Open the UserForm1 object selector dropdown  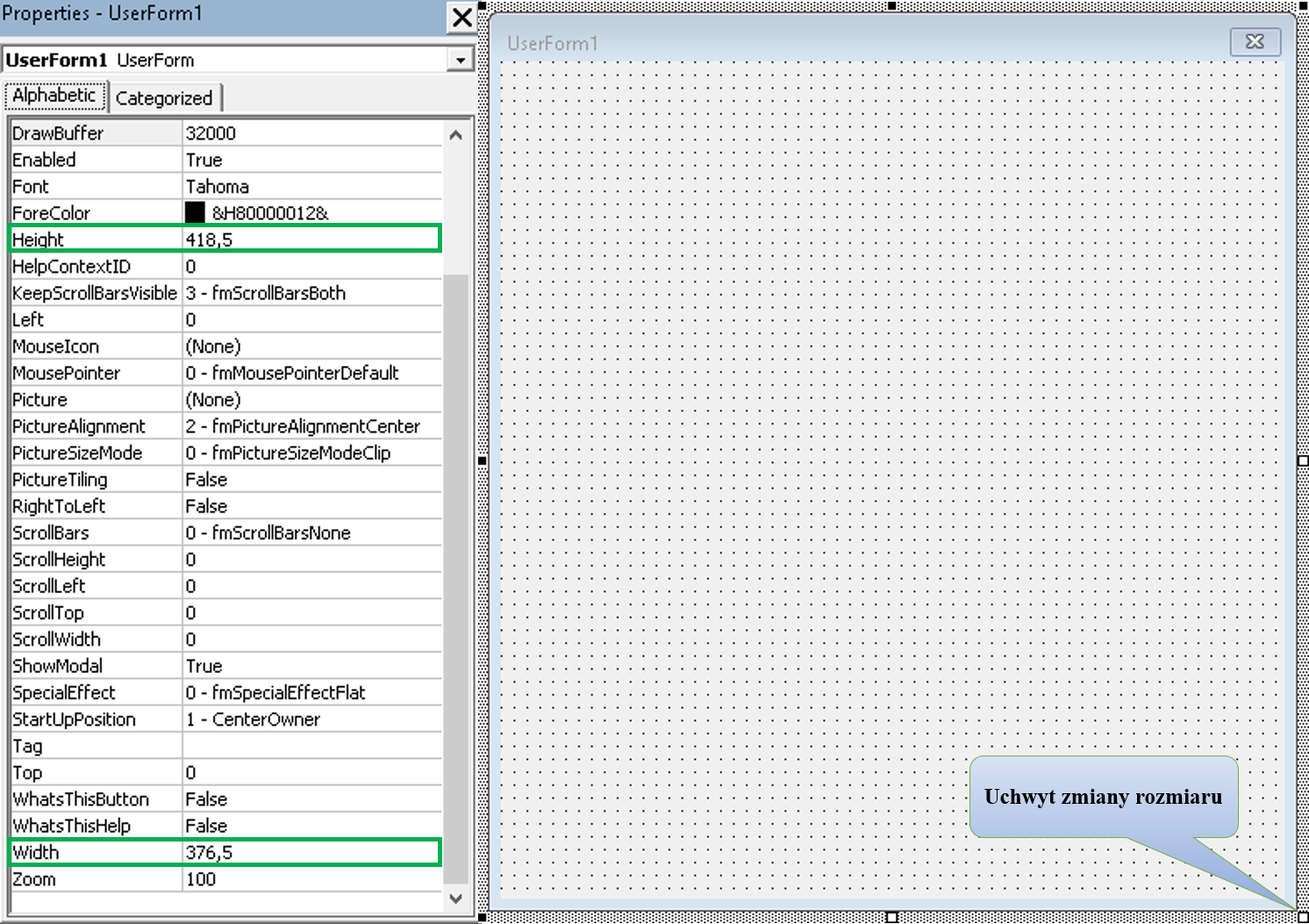point(460,60)
